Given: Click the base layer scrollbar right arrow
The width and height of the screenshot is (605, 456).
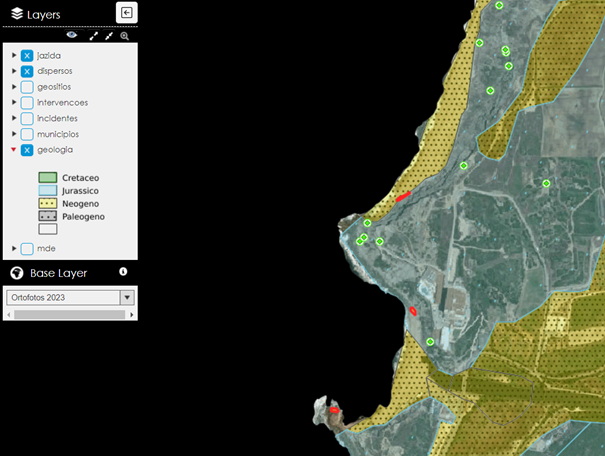Looking at the screenshot, I should coord(132,315).
